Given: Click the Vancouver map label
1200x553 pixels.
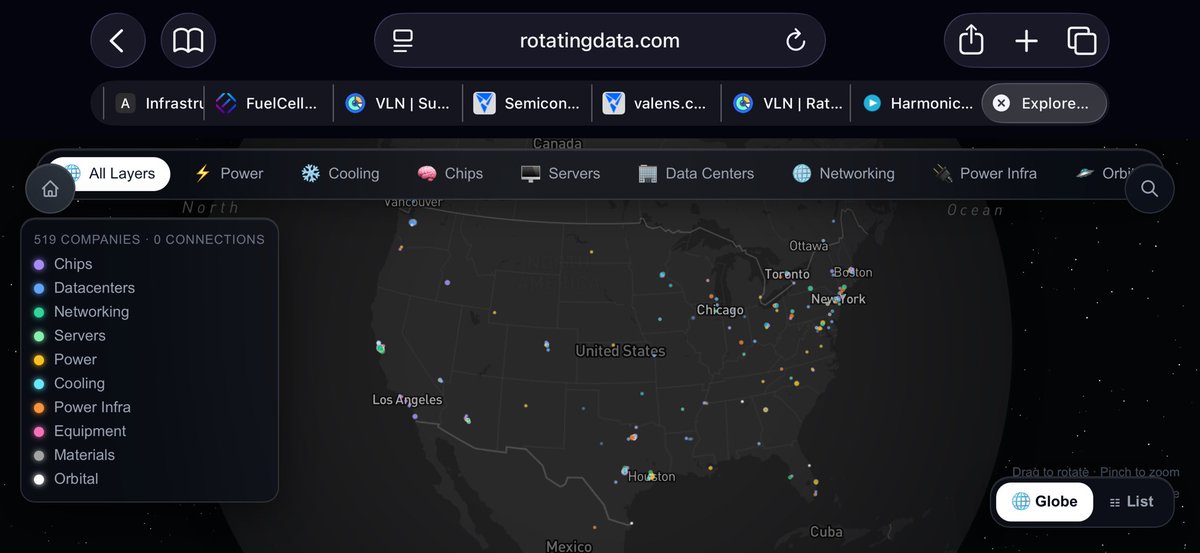Looking at the screenshot, I should (413, 202).
